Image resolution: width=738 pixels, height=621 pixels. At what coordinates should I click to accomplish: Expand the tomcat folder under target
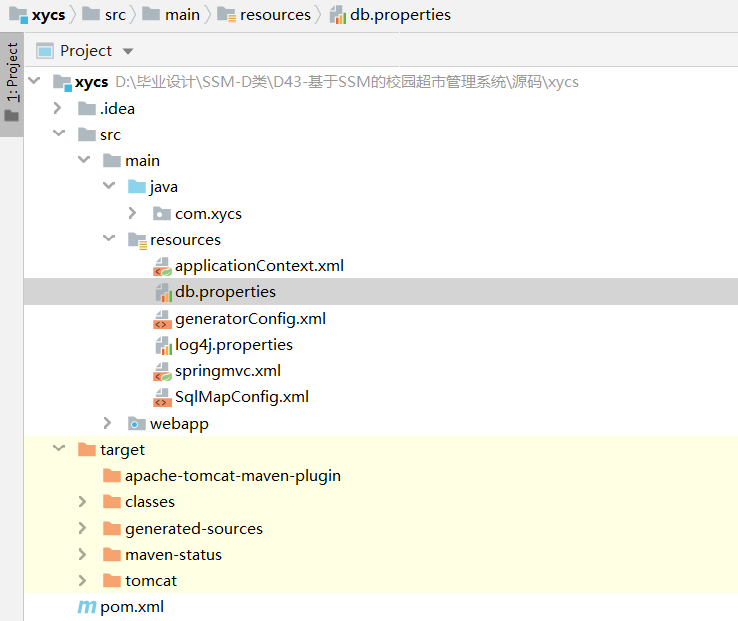[84, 581]
